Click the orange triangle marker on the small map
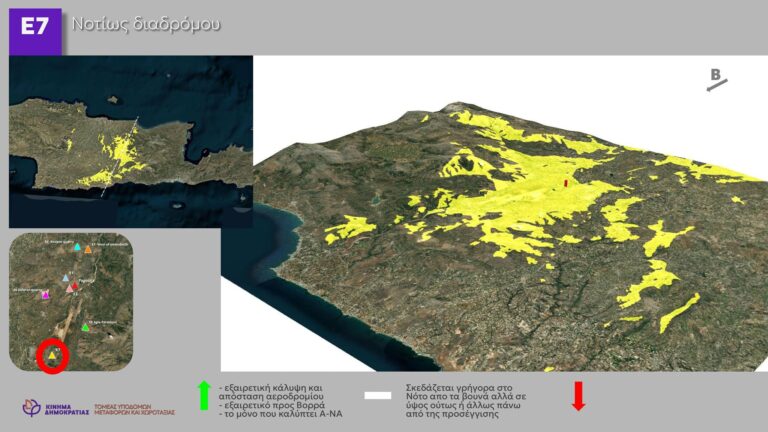 pyautogui.click(x=89, y=249)
